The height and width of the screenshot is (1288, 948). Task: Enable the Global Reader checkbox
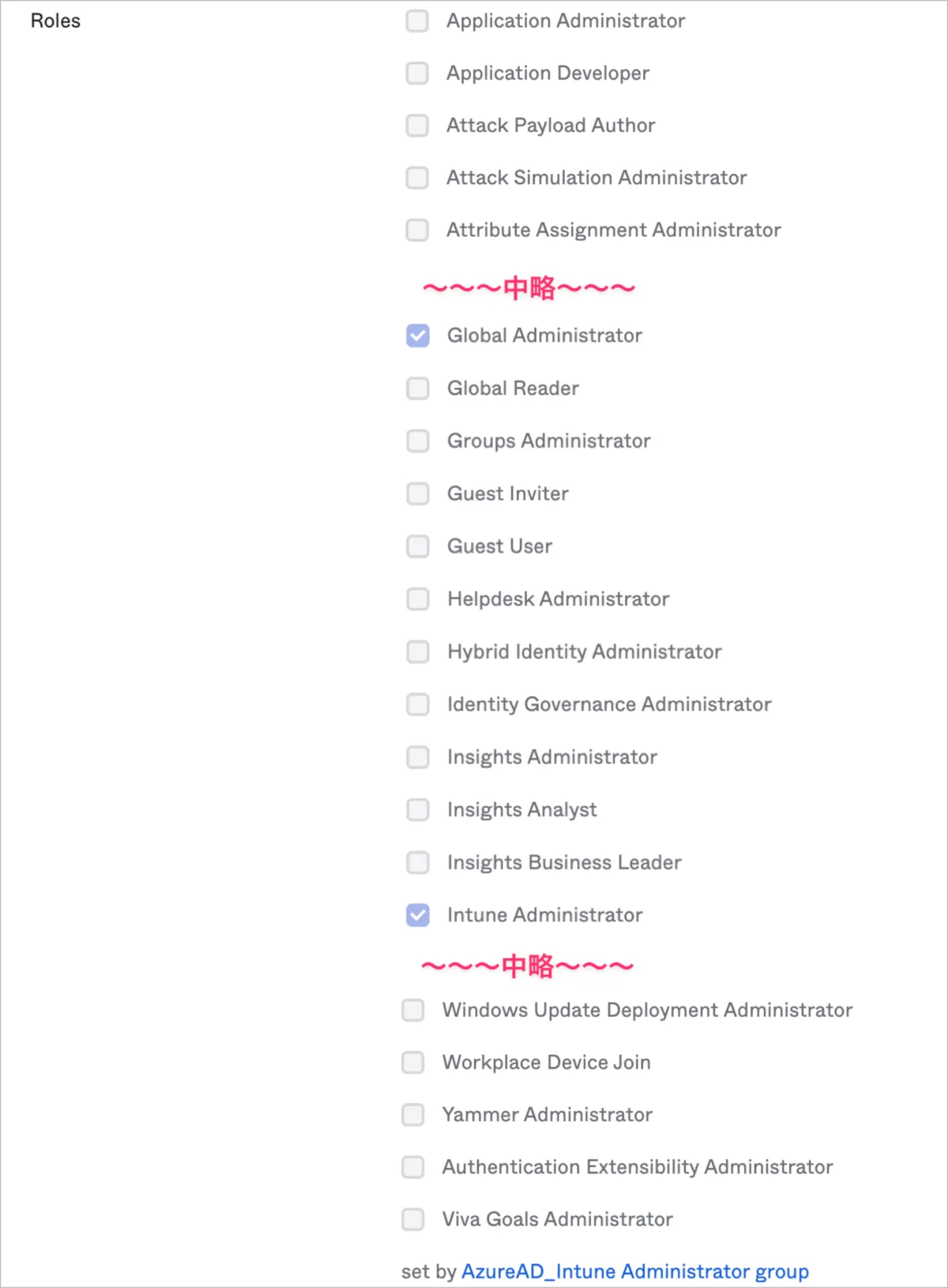(x=418, y=389)
